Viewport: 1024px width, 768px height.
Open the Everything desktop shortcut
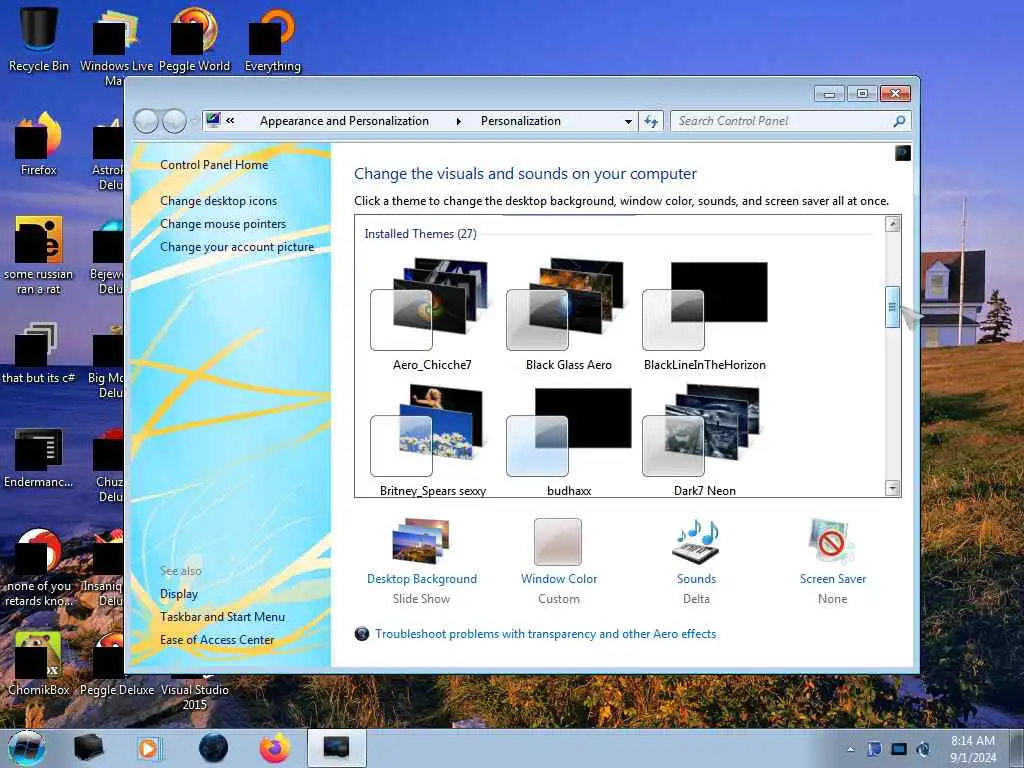(x=273, y=38)
